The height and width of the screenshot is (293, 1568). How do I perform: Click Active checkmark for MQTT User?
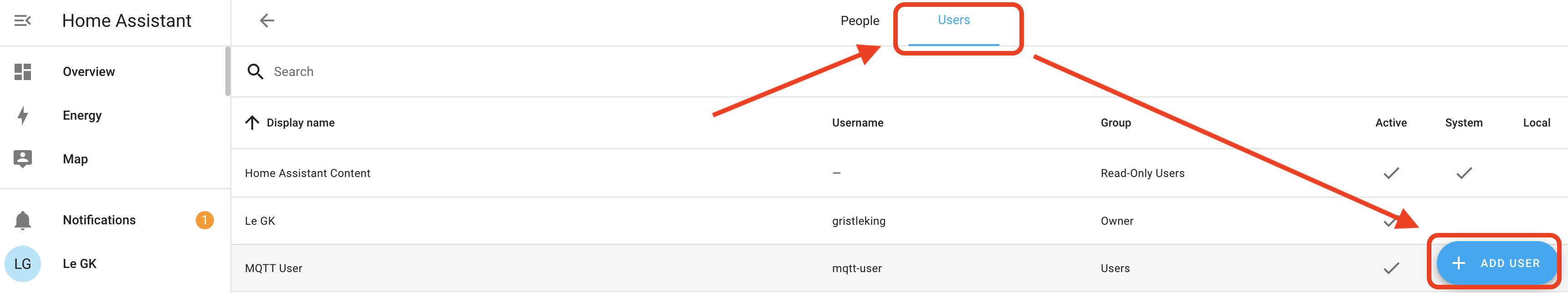click(1391, 268)
